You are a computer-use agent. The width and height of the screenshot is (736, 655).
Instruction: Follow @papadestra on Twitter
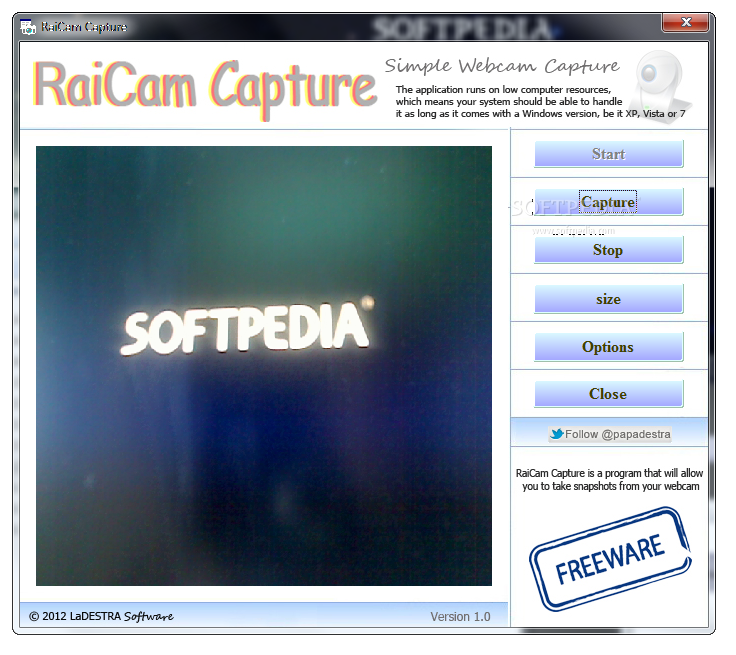610,434
